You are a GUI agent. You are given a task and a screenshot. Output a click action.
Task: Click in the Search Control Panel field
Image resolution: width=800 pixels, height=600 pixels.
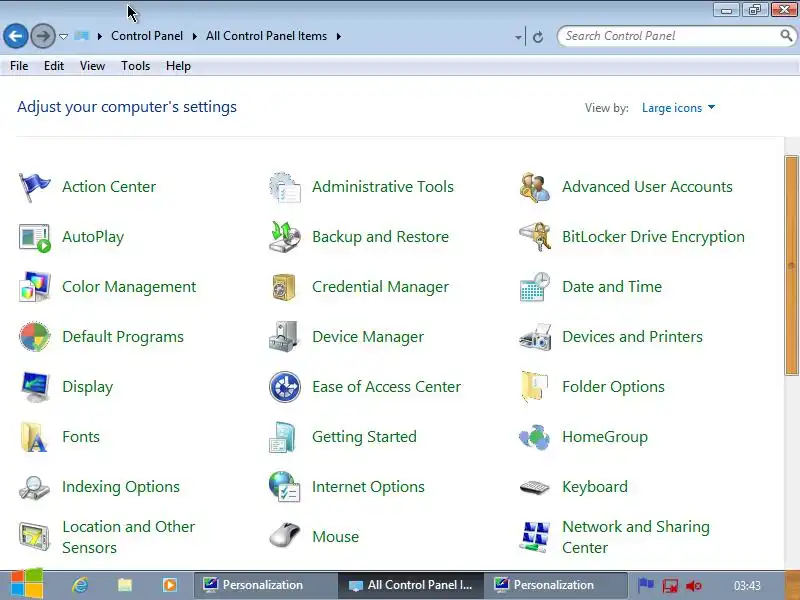pyautogui.click(x=669, y=36)
